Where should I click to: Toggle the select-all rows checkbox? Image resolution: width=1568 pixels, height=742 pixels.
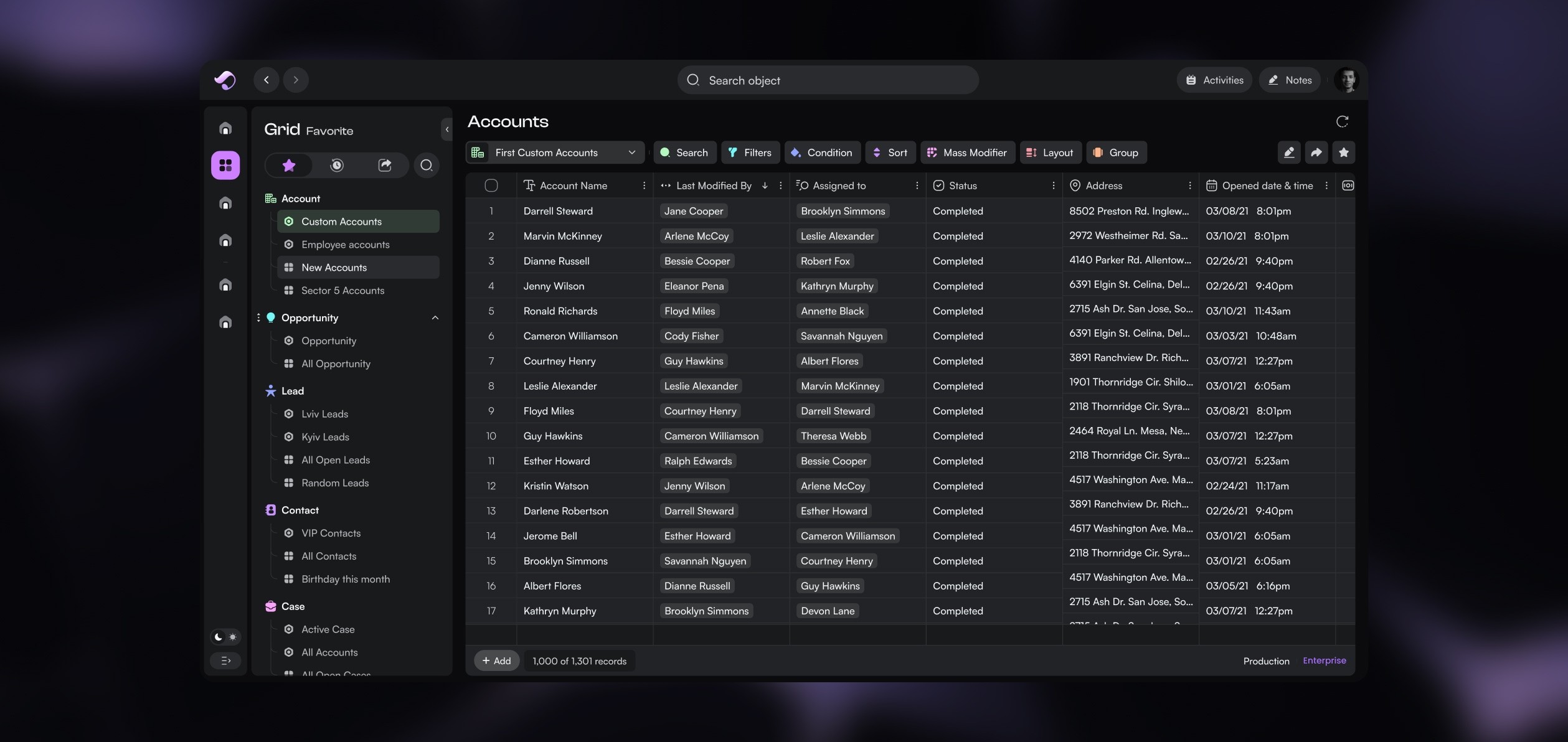pos(491,185)
